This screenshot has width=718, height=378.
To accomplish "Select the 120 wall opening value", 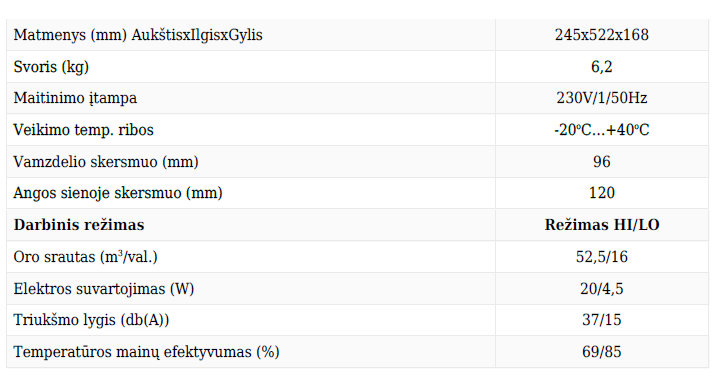I will (x=602, y=193).
